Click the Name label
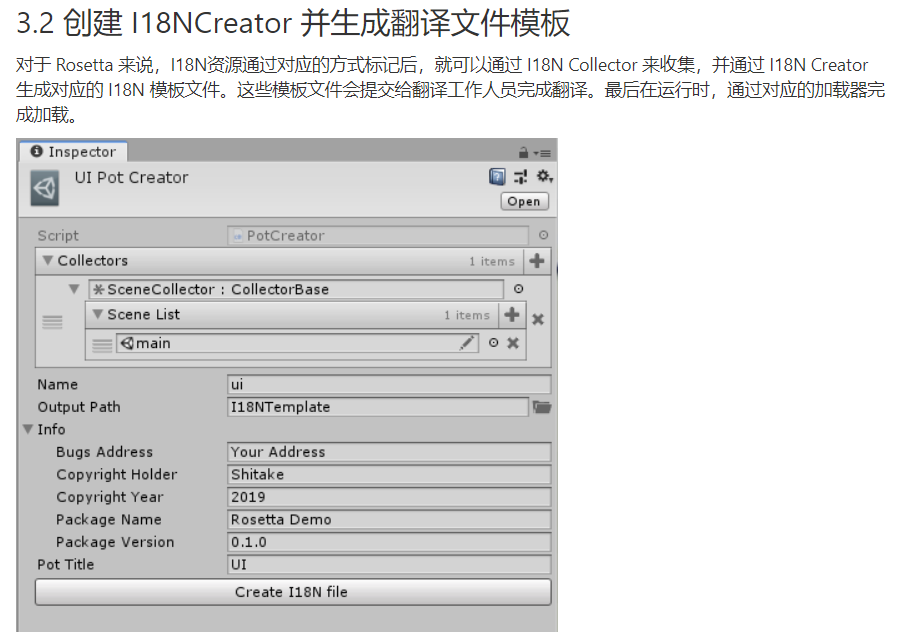The height and width of the screenshot is (636, 909). pyautogui.click(x=57, y=384)
